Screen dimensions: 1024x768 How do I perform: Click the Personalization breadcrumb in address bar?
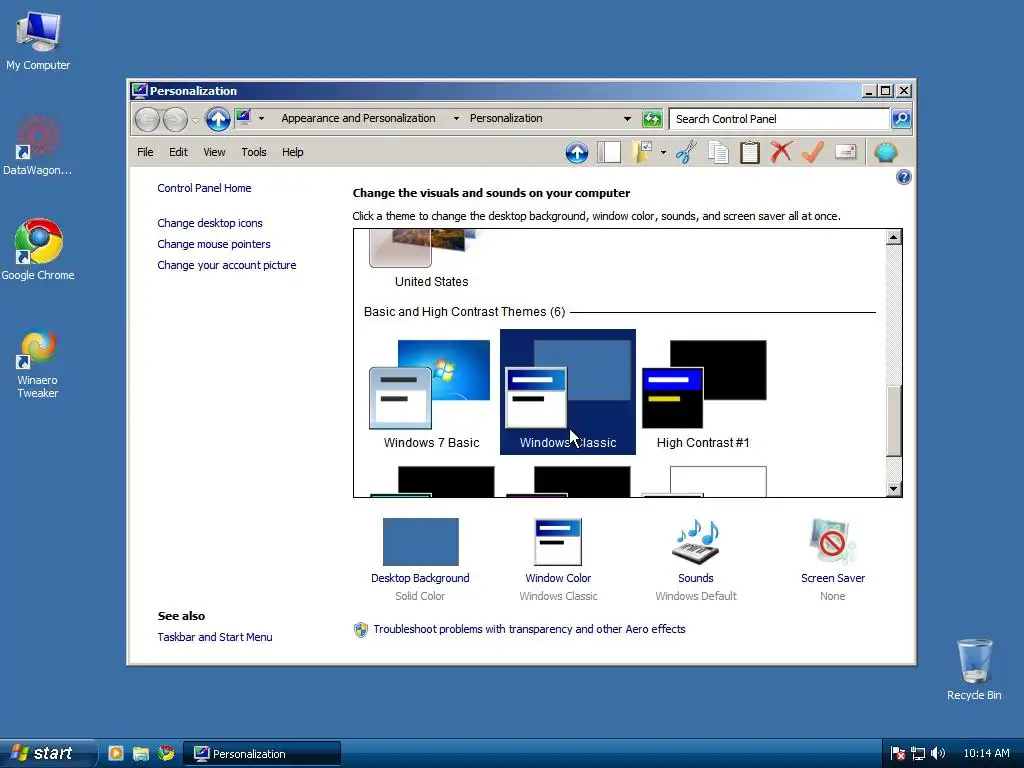tap(506, 118)
